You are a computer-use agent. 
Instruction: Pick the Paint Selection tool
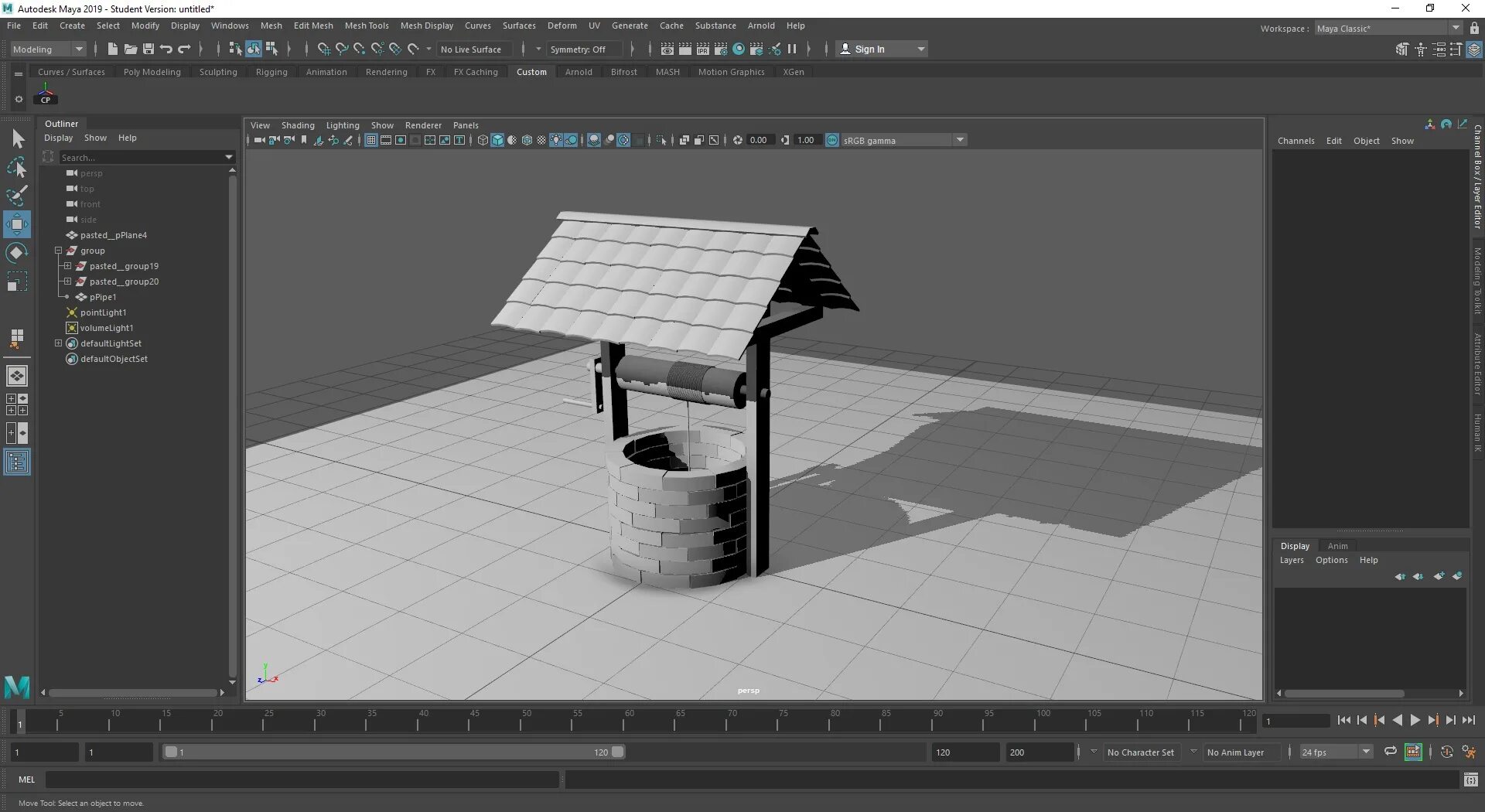(x=17, y=195)
